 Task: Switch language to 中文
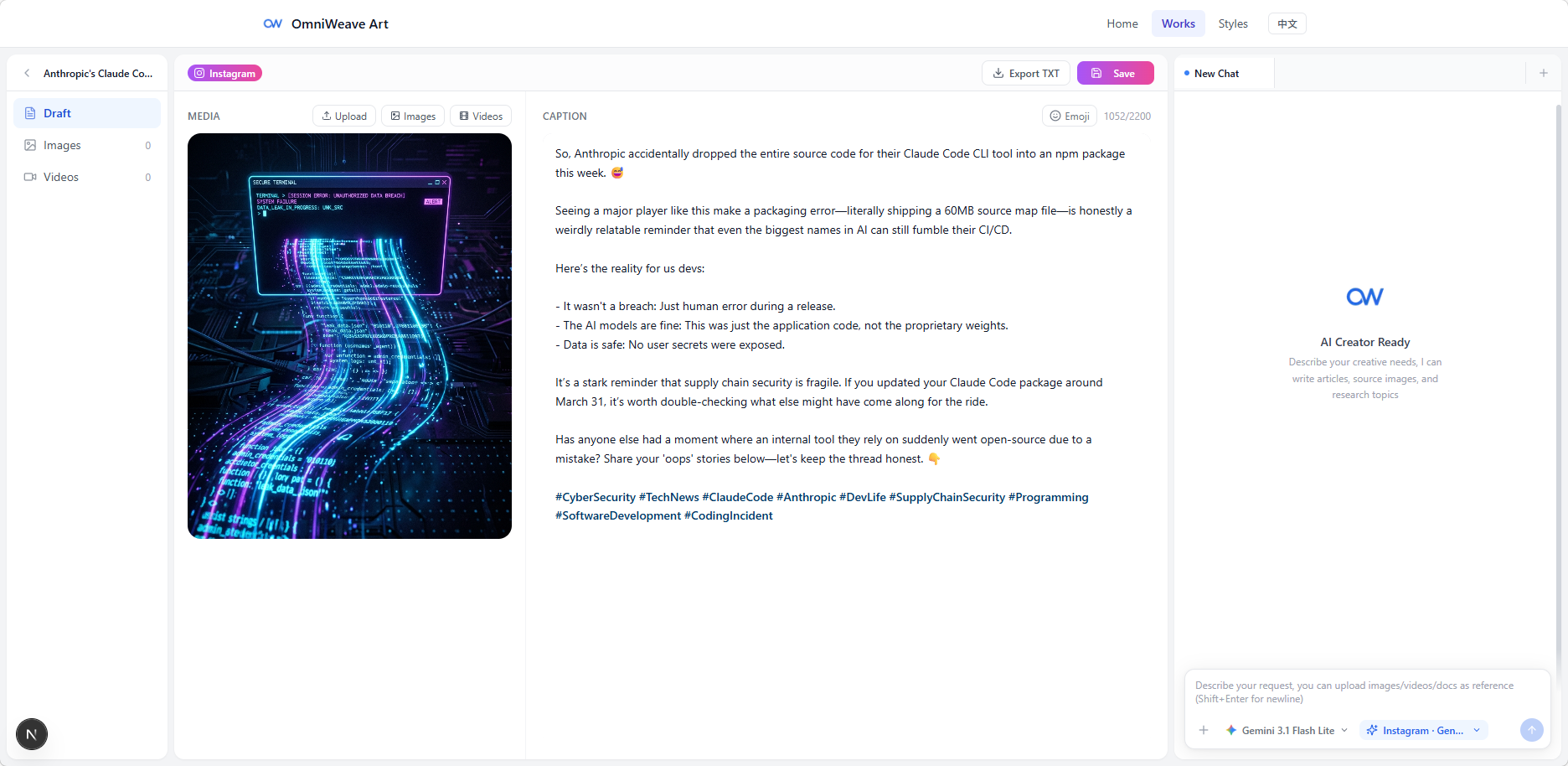(1287, 23)
